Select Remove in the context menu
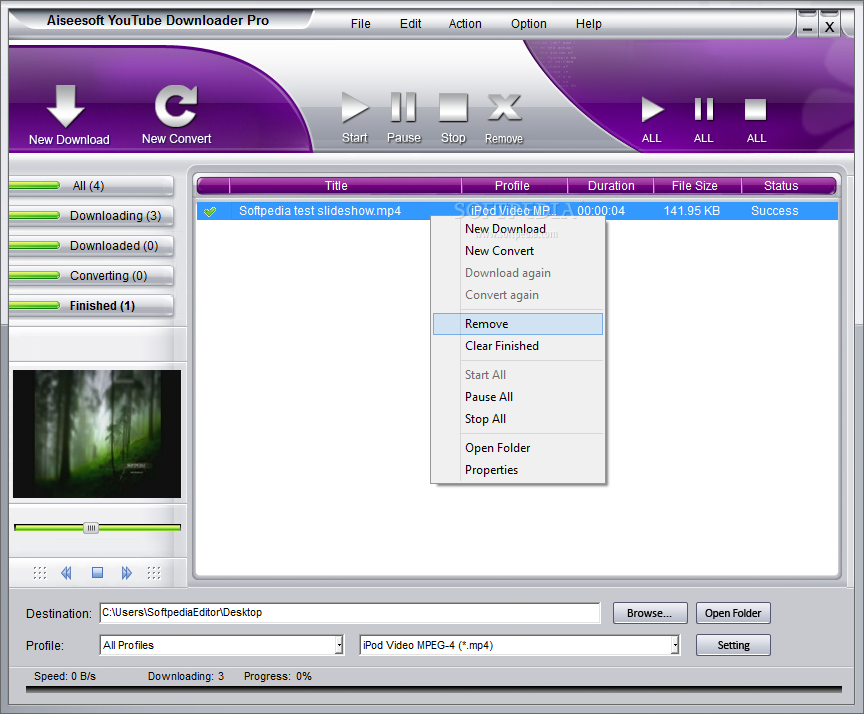864x714 pixels. point(518,324)
